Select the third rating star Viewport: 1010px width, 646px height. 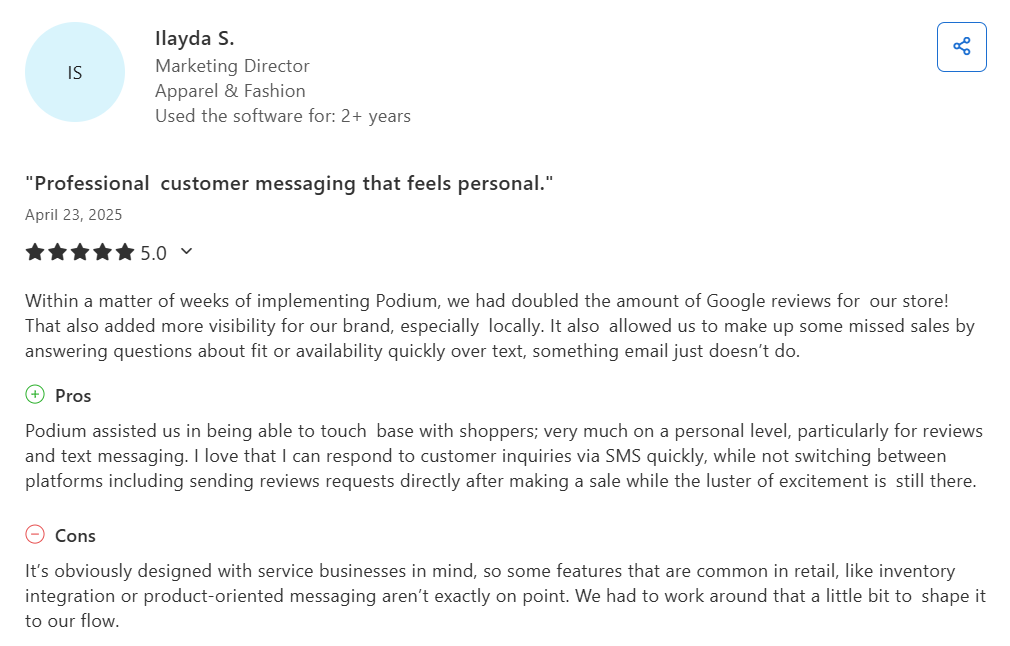(80, 252)
